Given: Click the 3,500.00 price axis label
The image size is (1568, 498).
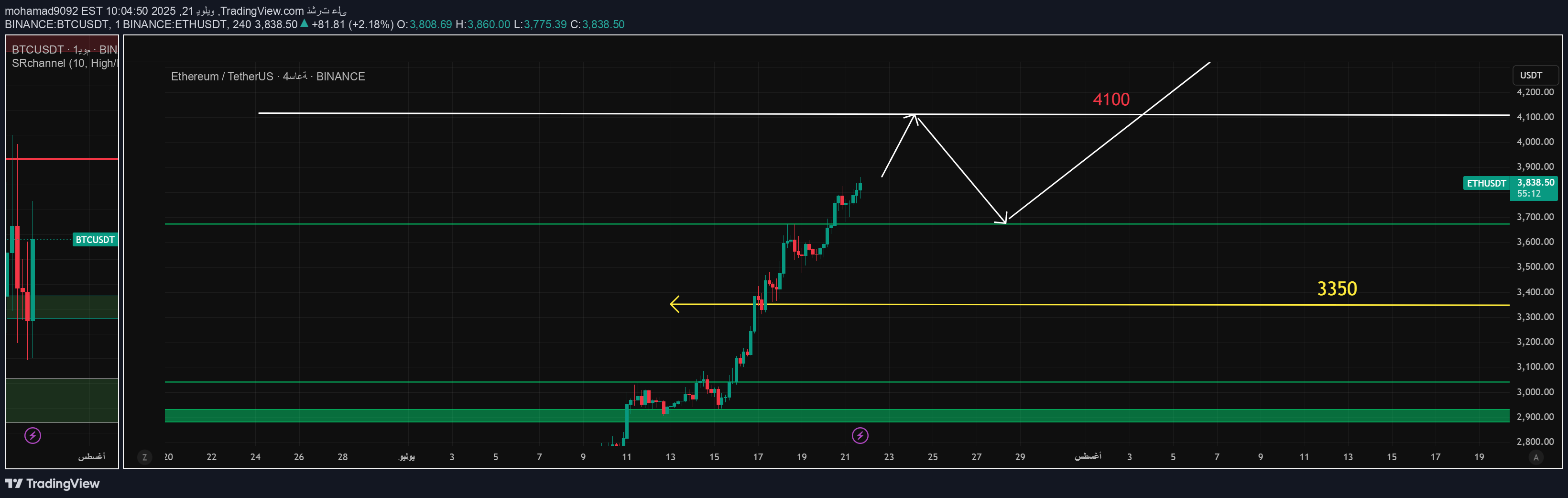Looking at the screenshot, I should 1535,266.
